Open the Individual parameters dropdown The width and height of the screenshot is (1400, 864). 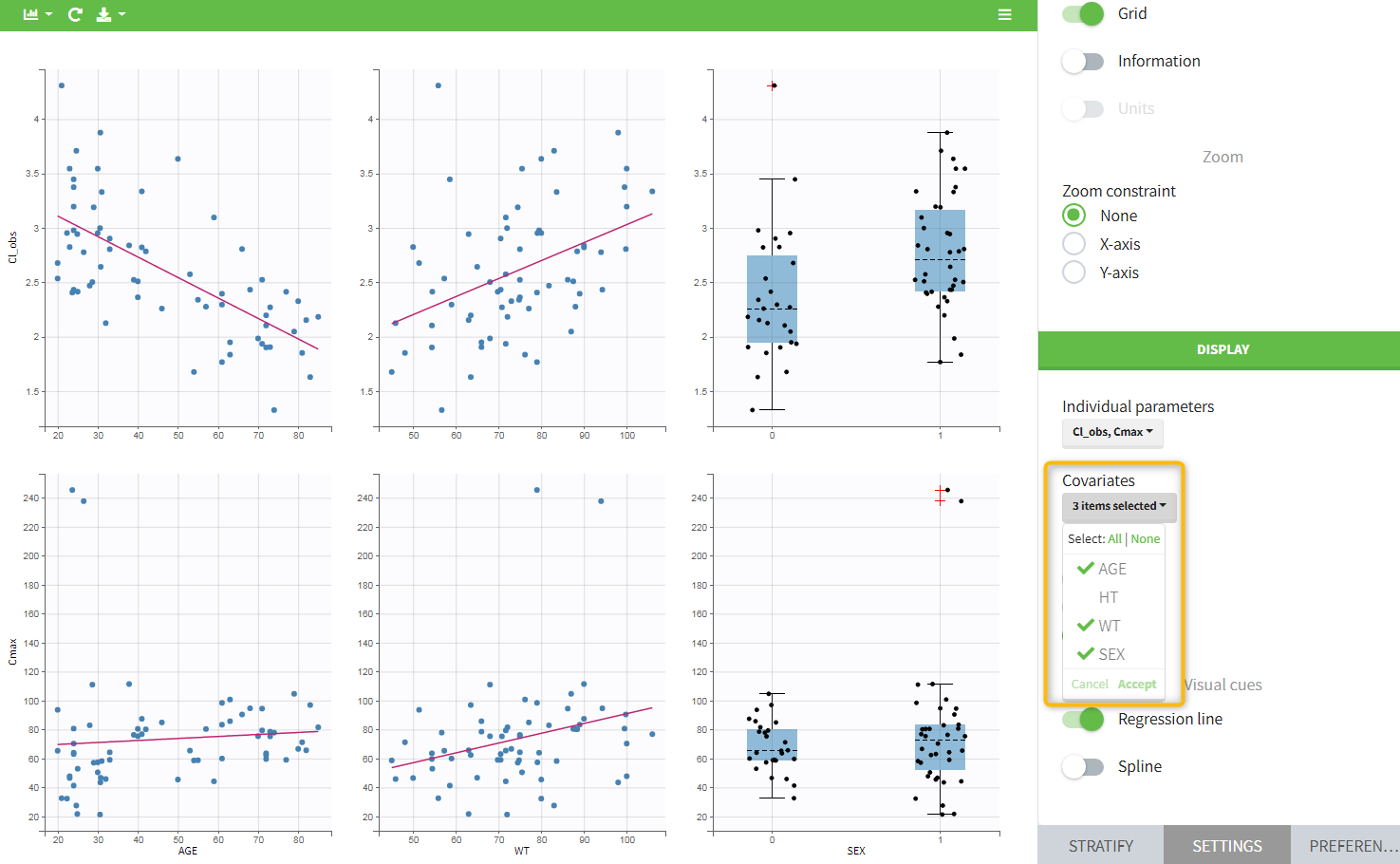1112,432
